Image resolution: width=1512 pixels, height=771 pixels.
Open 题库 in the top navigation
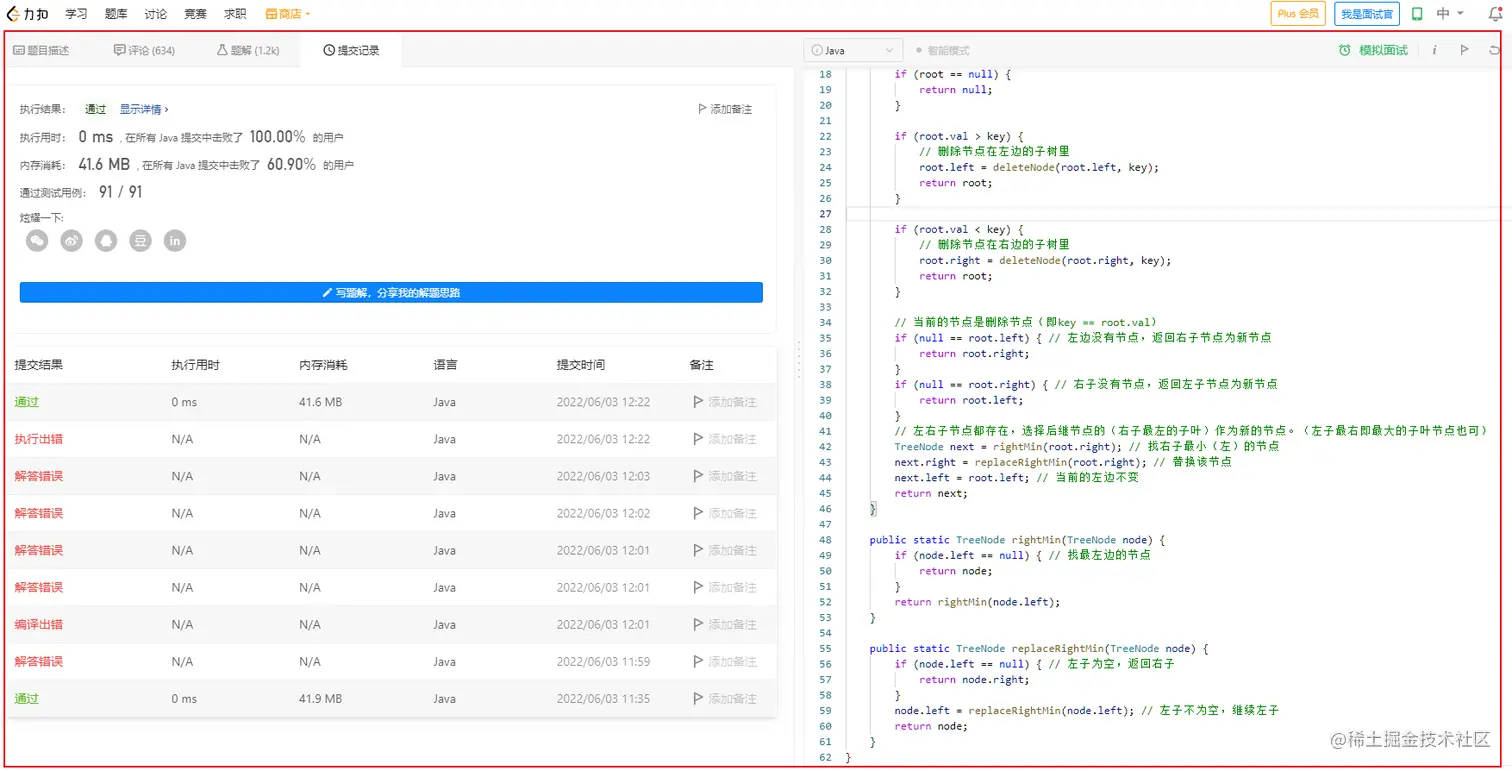(116, 14)
